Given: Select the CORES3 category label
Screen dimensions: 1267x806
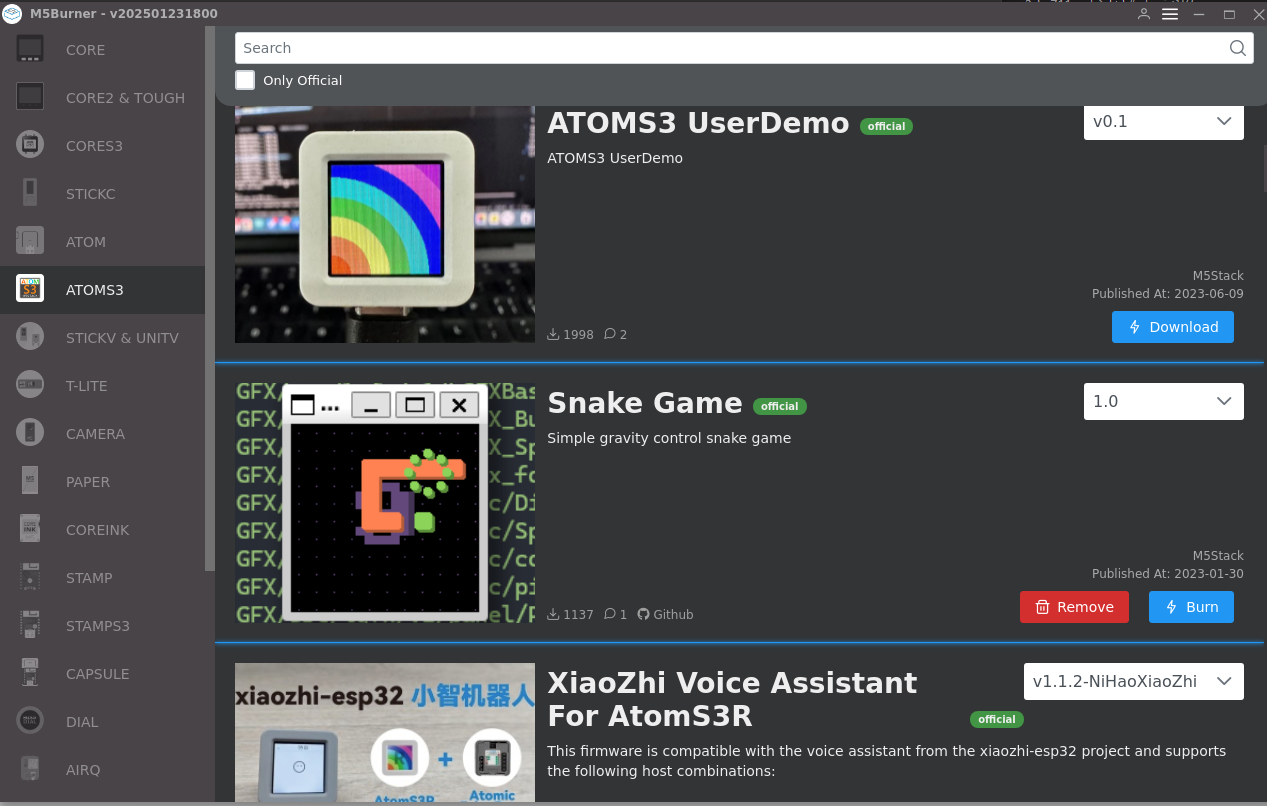Looking at the screenshot, I should pos(94,146).
